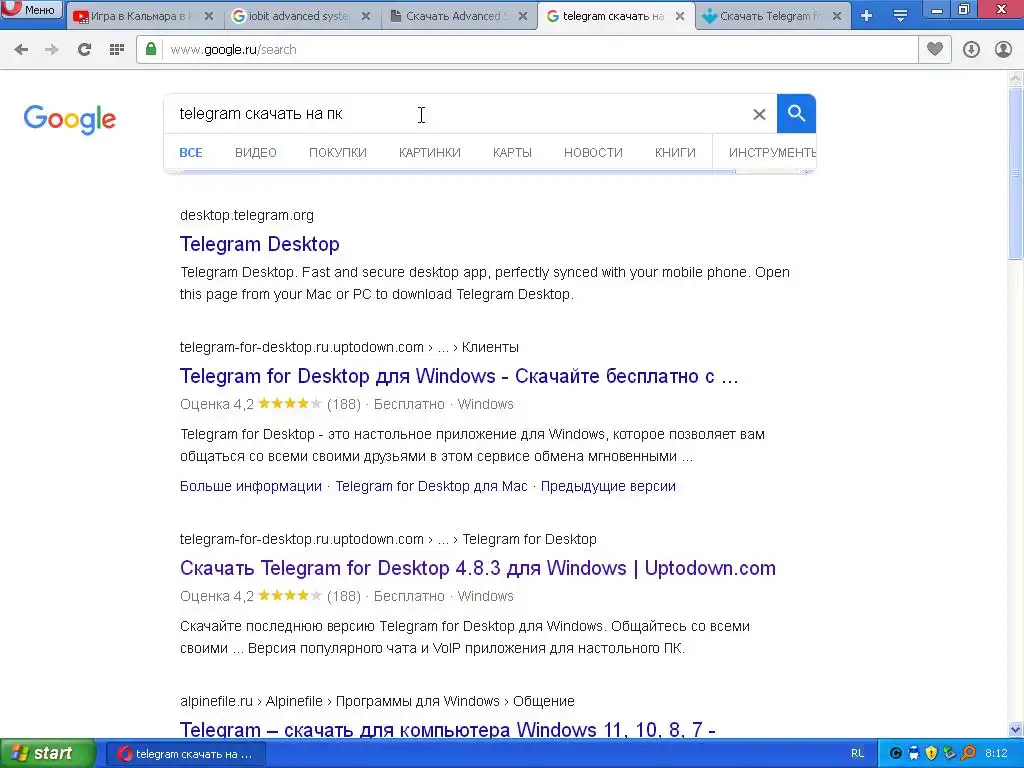Go back to the previous page
This screenshot has width=1024, height=768.
21,50
